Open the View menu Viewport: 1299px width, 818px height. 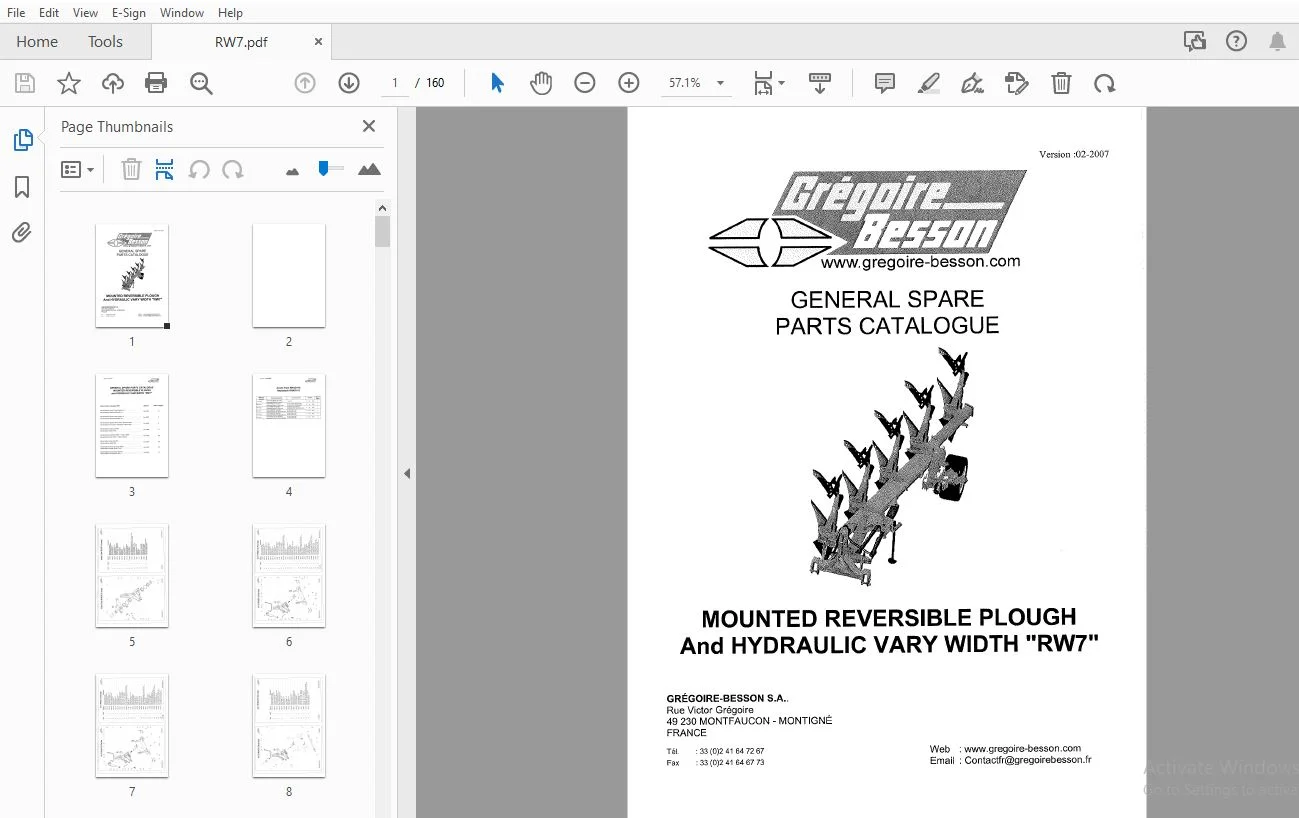(86, 13)
